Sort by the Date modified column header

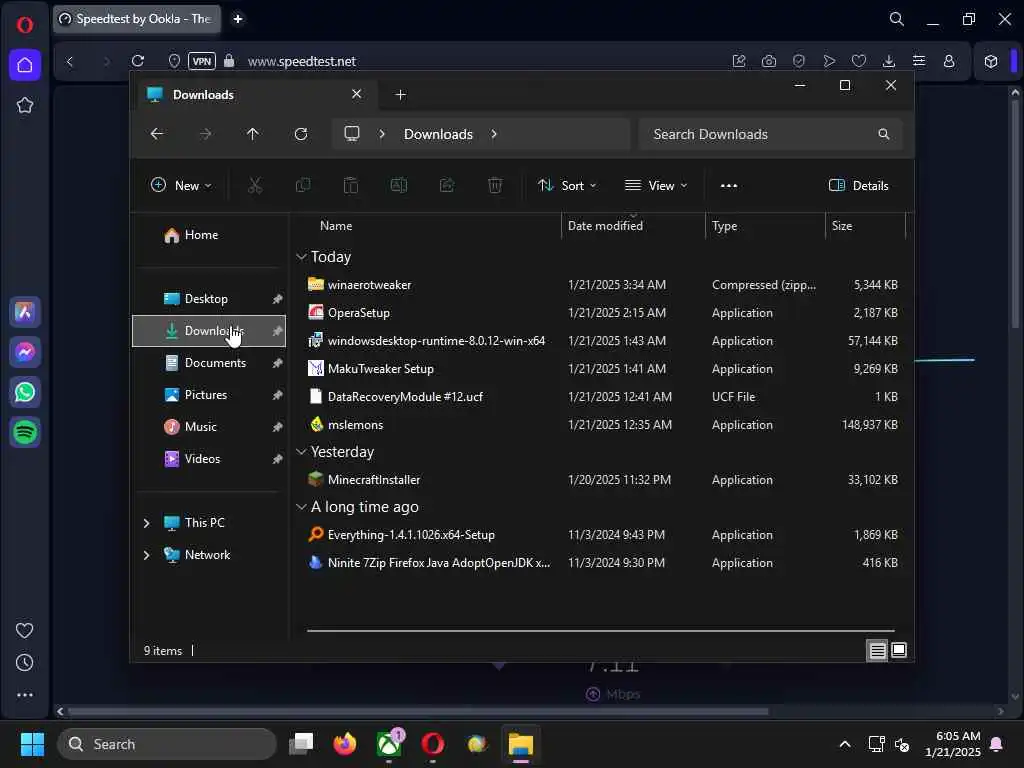coord(605,226)
